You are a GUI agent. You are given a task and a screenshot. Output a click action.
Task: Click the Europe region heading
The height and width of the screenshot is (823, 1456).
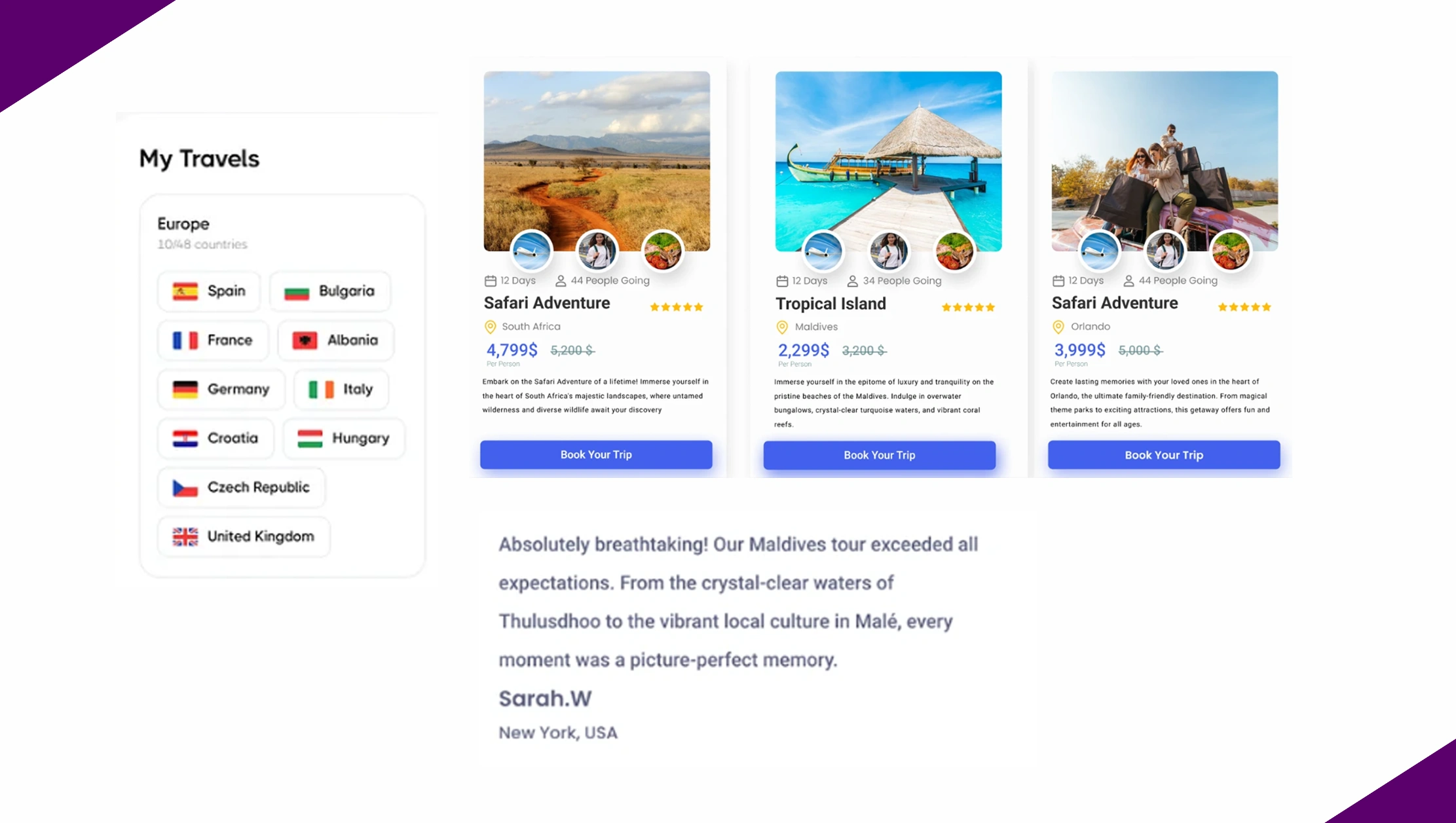tap(183, 224)
